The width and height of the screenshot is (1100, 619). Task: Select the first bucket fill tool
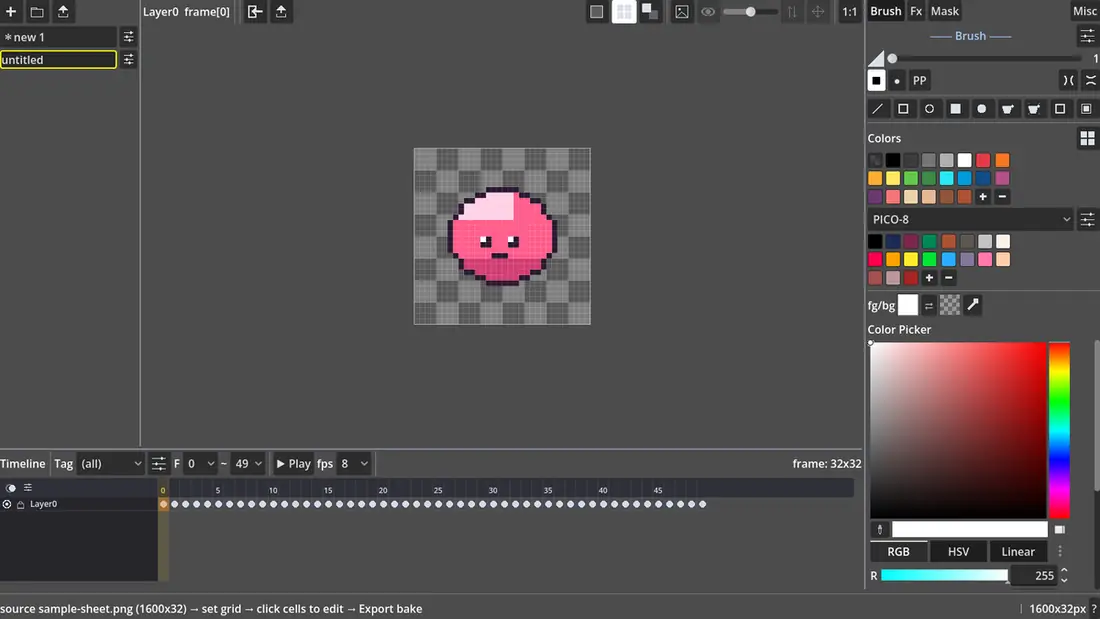1007,109
